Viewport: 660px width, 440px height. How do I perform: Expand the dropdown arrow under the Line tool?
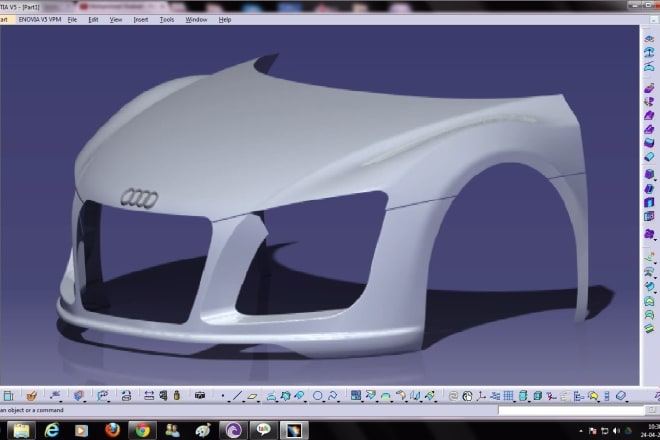pos(243,401)
